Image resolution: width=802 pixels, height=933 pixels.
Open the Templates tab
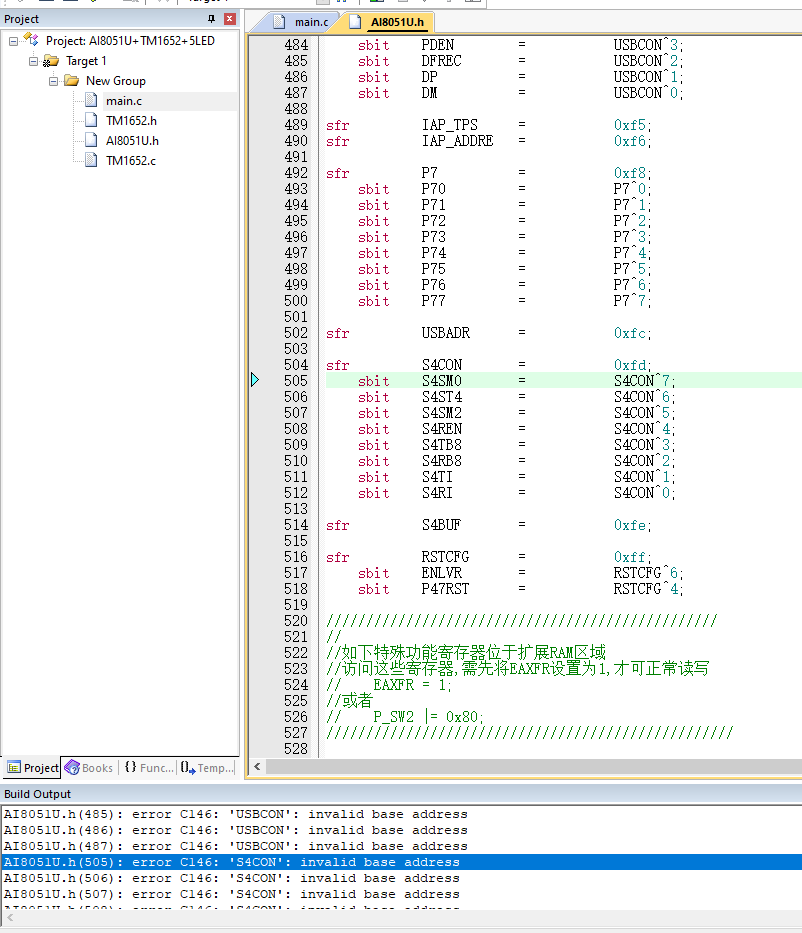(x=207, y=768)
